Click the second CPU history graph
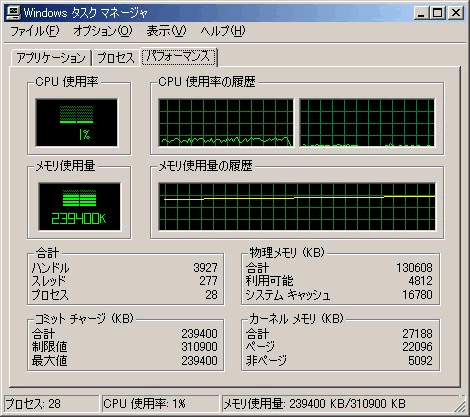 pos(367,122)
